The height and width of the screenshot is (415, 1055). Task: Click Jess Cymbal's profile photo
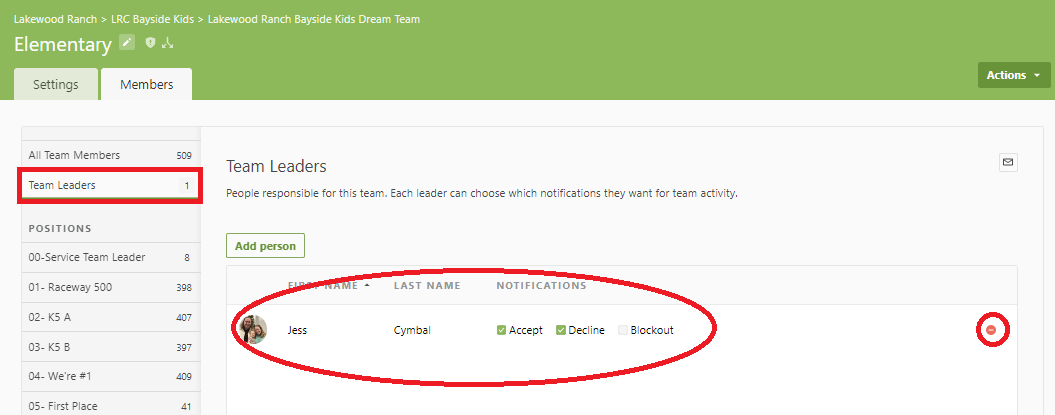253,330
